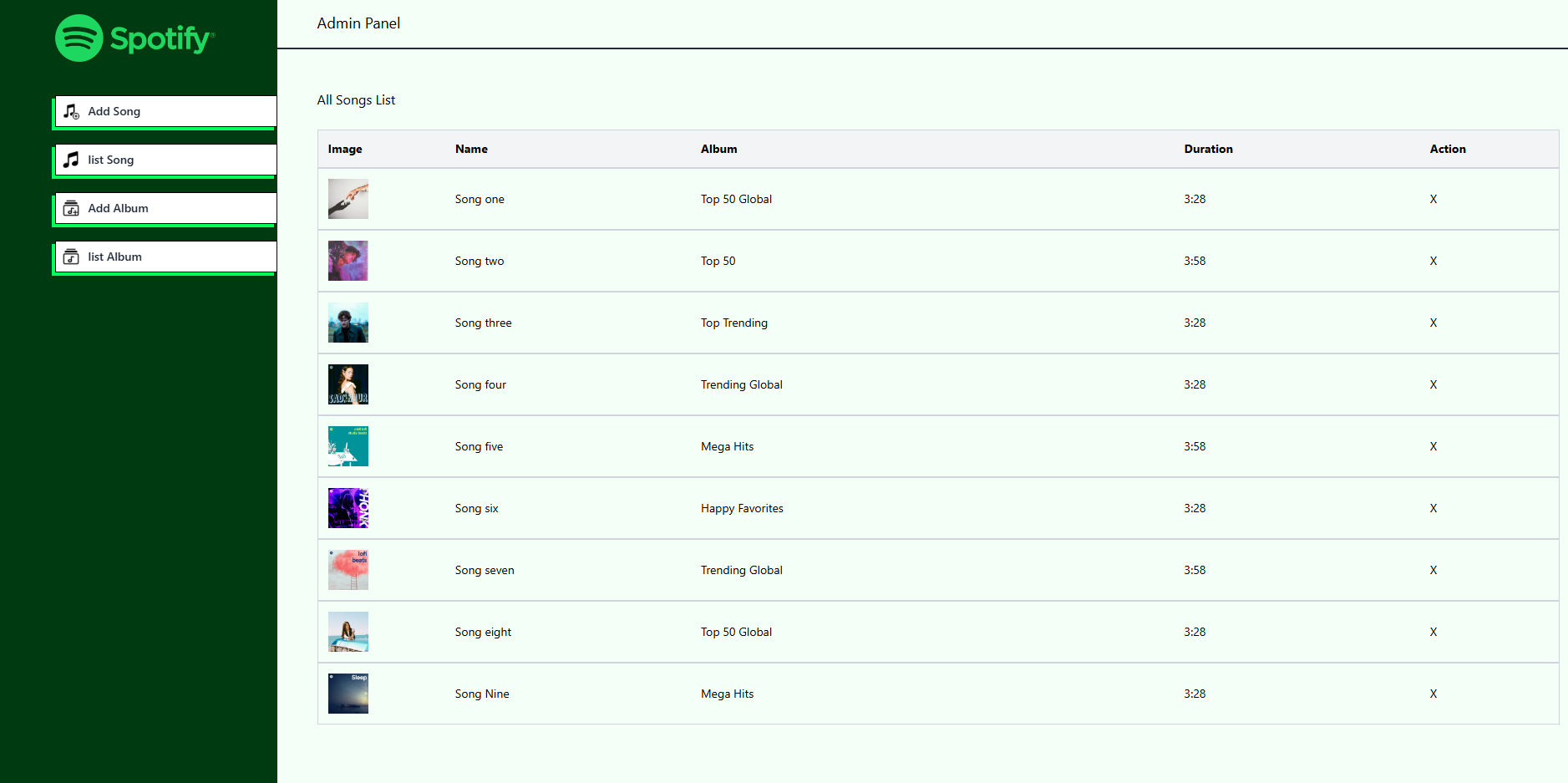Delete Song one using its X
Viewport: 1568px width, 783px height.
coord(1433,199)
